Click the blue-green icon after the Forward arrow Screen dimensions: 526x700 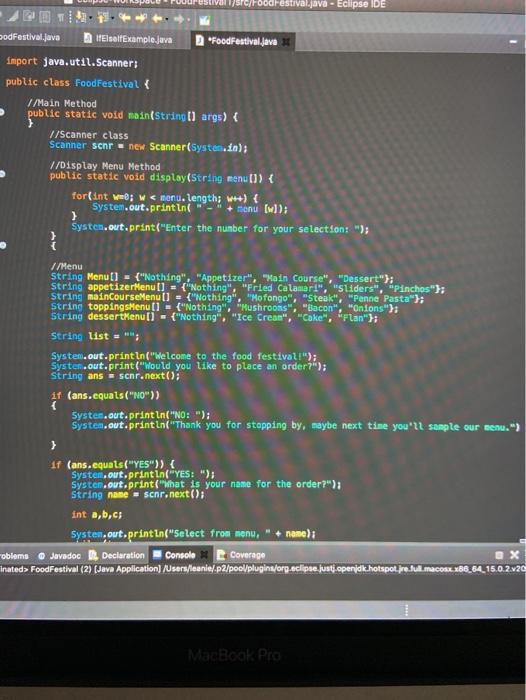[204, 20]
